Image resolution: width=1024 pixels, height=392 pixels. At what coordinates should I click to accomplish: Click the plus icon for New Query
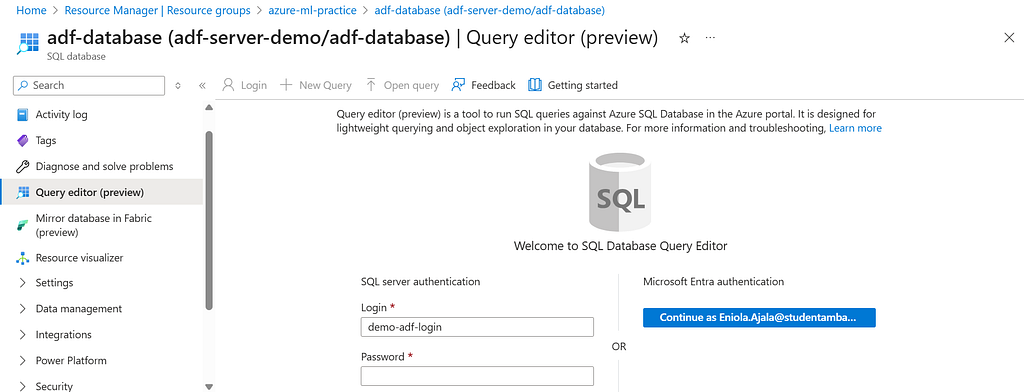(285, 85)
